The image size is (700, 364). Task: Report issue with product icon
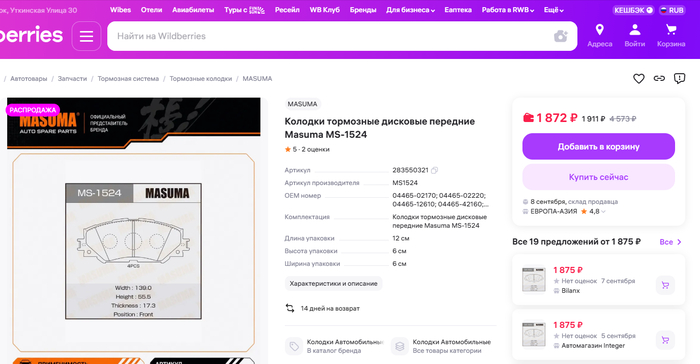679,79
